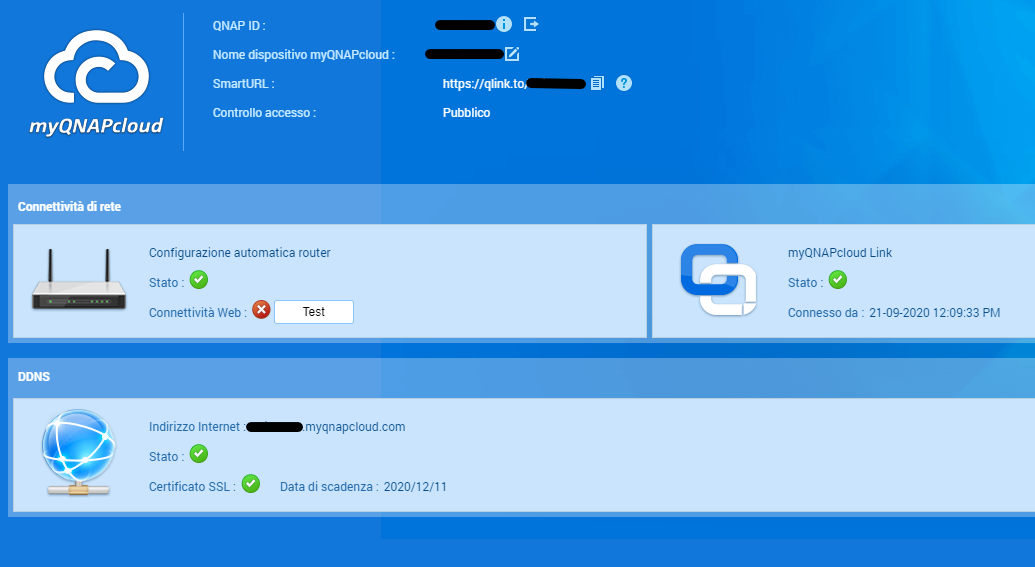
Task: Click the DDNS globe icon
Action: coord(79,452)
